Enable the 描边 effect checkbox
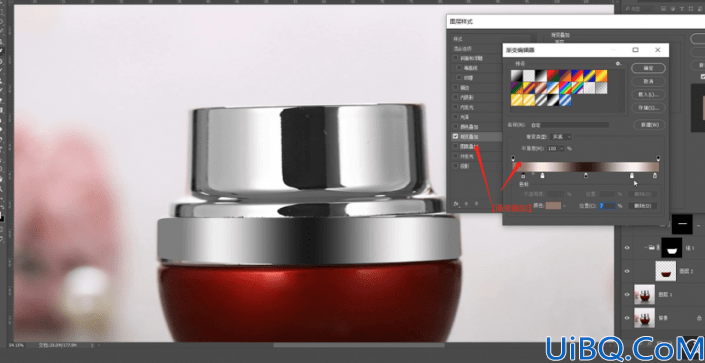 455,87
